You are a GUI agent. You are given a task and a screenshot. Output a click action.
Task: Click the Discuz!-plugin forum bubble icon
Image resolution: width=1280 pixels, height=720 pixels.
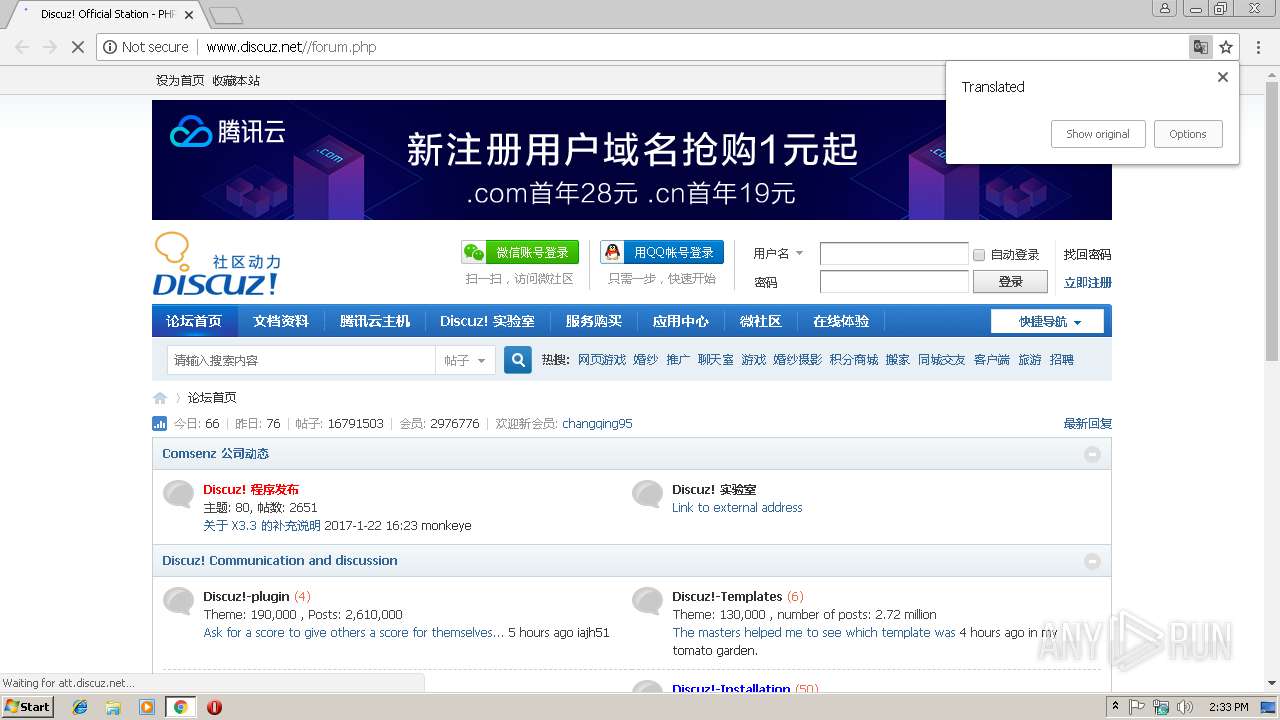click(x=179, y=601)
